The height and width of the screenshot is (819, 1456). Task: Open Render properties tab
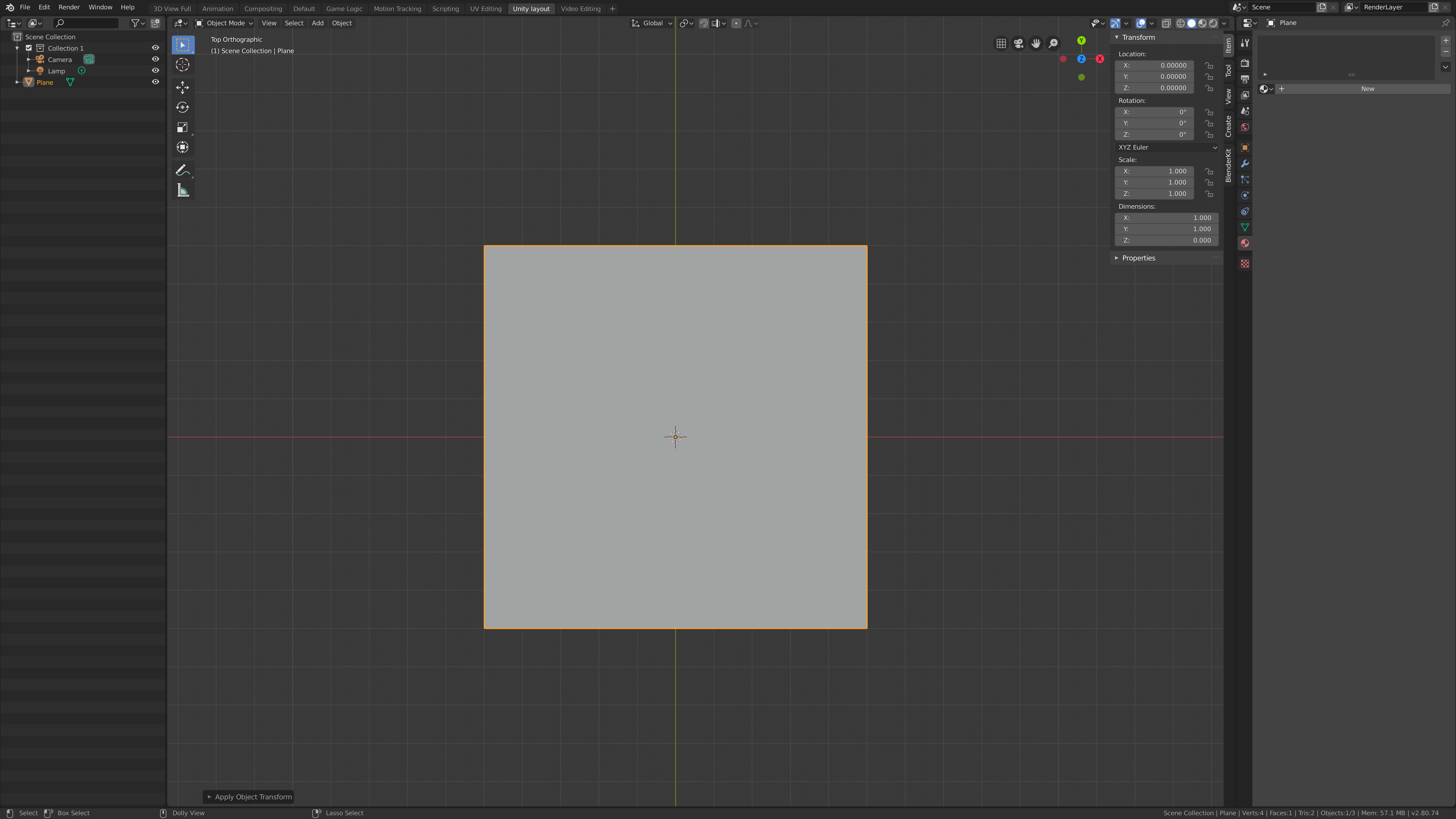tap(1245, 63)
